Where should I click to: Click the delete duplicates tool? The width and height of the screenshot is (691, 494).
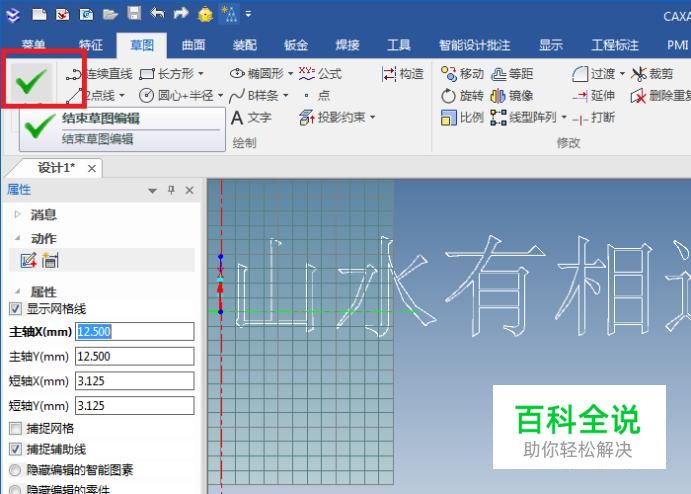tap(661, 95)
